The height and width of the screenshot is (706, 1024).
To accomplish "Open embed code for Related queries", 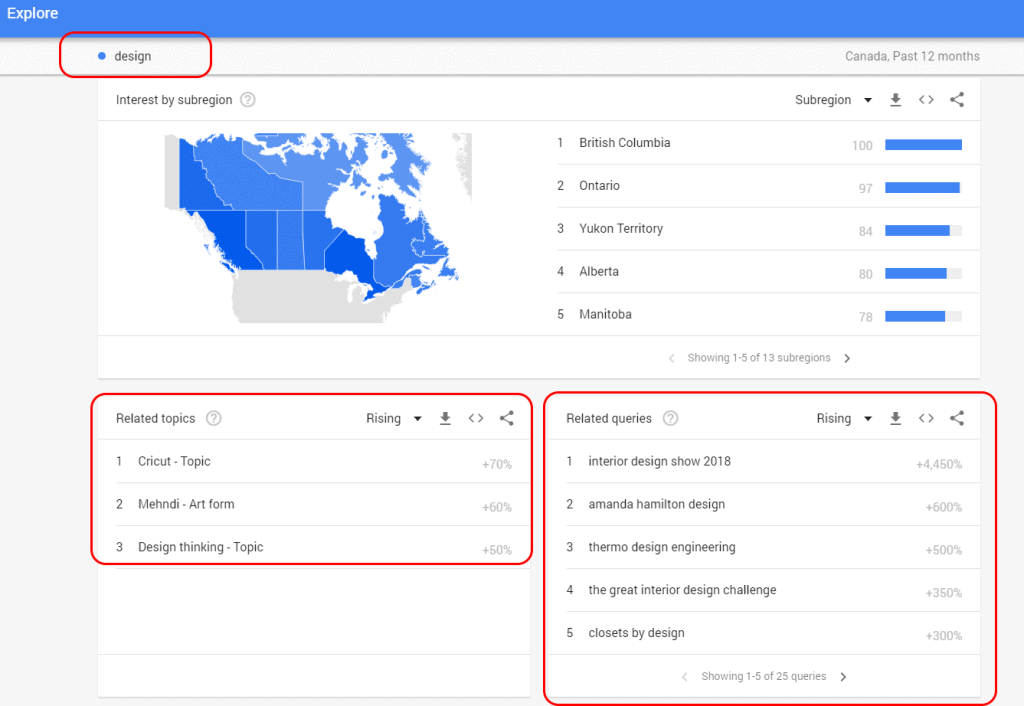I will [x=926, y=418].
